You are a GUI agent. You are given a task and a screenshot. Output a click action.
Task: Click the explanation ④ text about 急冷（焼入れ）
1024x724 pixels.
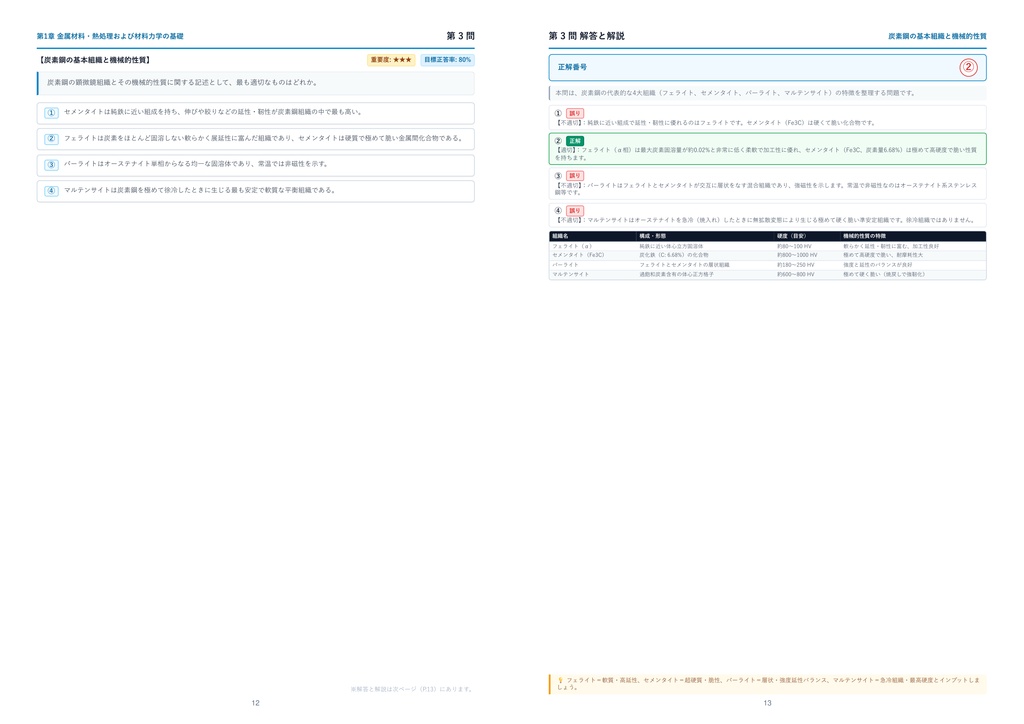764,220
